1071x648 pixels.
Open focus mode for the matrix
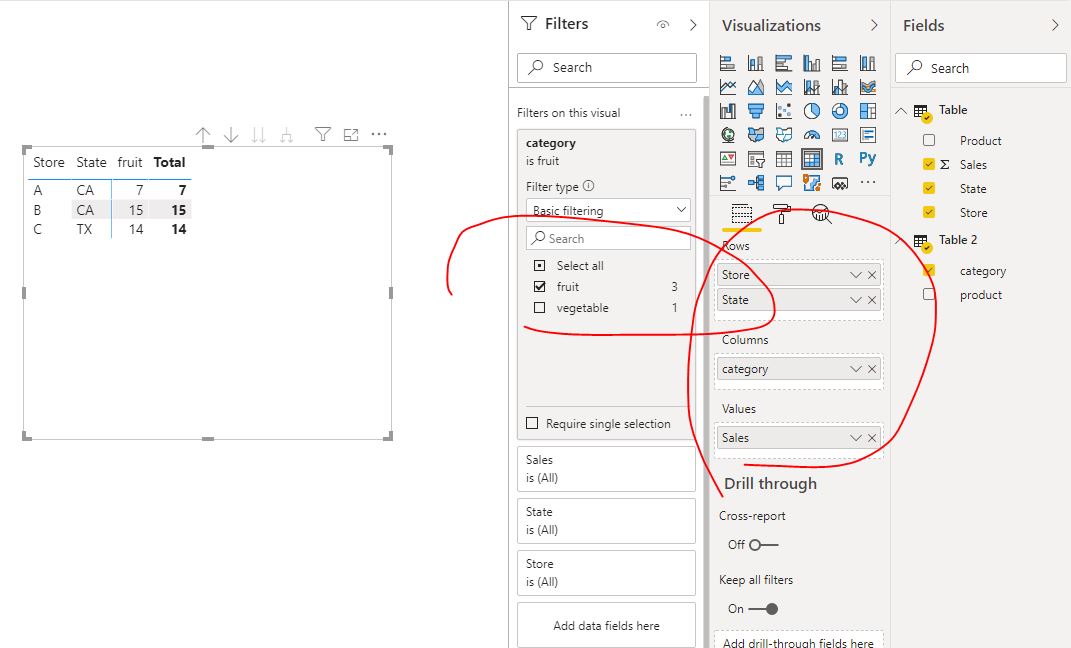tap(351, 135)
